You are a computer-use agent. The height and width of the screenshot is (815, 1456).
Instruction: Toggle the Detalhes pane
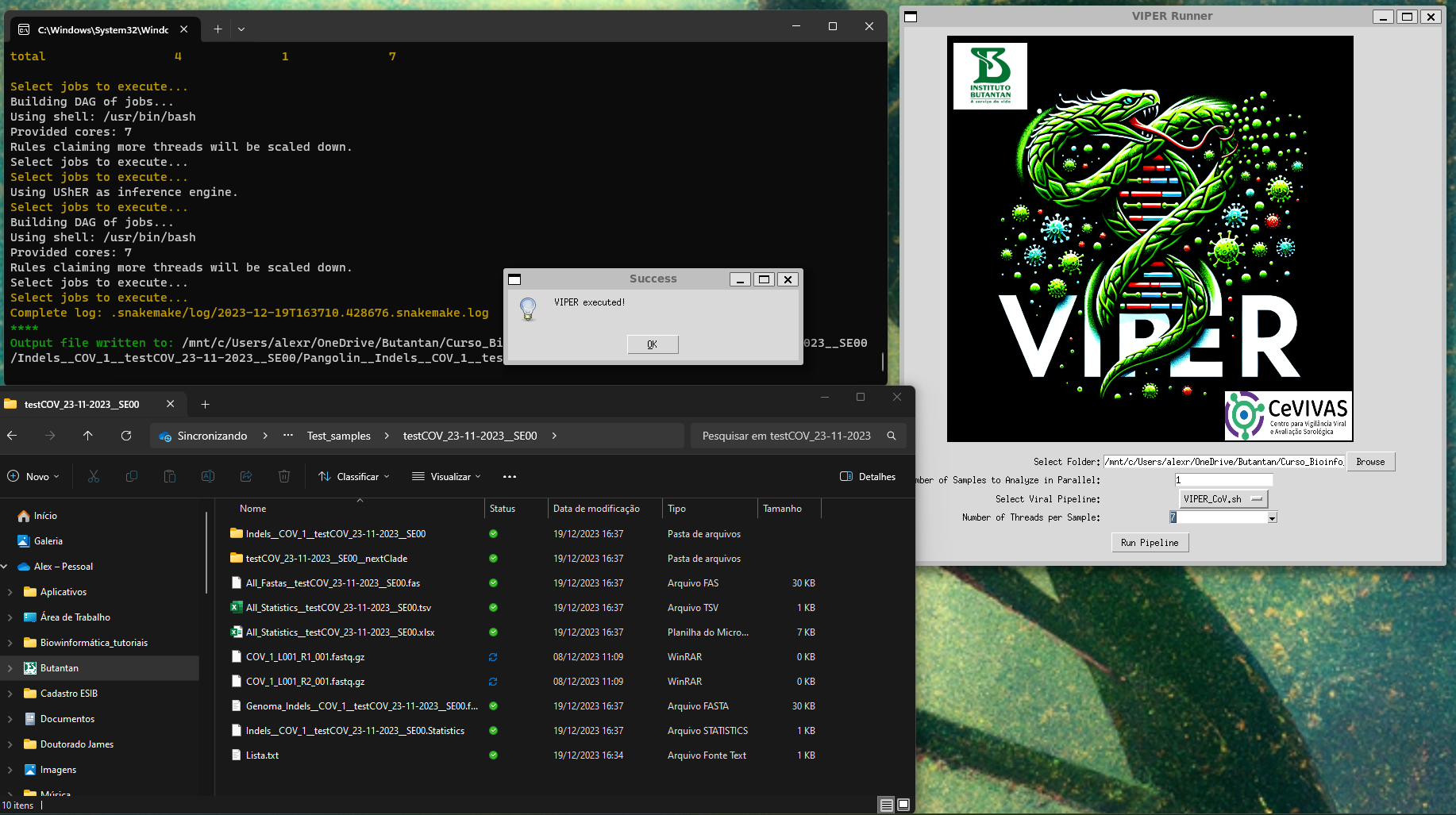click(868, 476)
